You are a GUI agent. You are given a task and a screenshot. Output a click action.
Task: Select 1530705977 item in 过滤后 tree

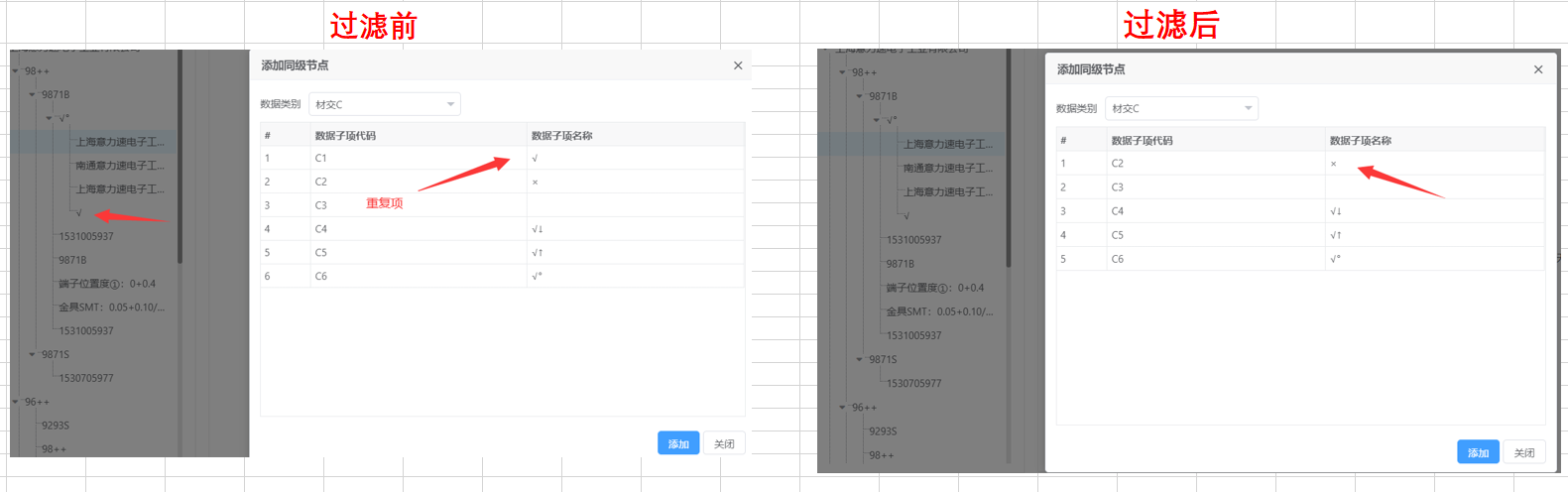pyautogui.click(x=913, y=383)
